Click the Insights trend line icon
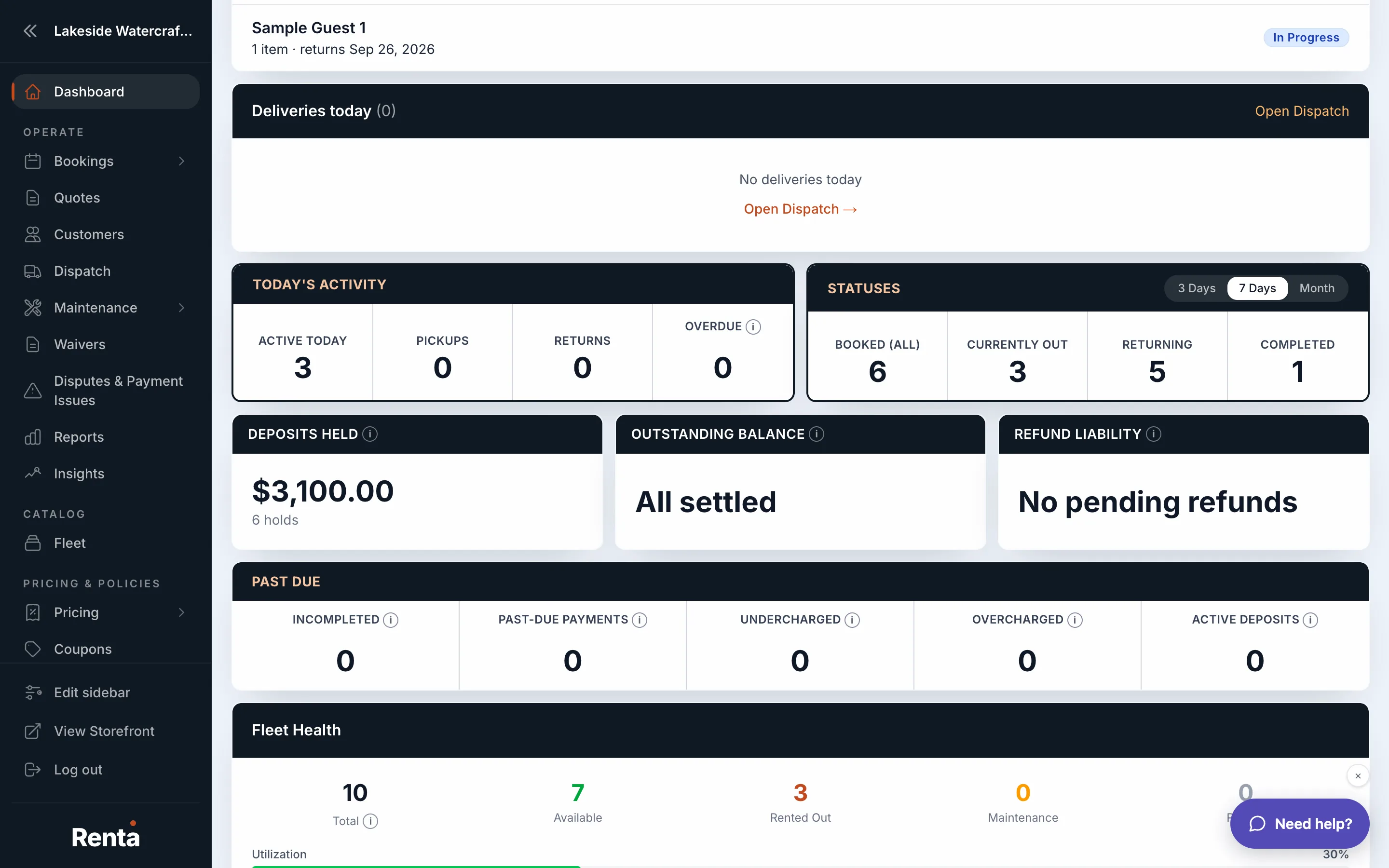This screenshot has height=868, width=1389. click(x=33, y=474)
